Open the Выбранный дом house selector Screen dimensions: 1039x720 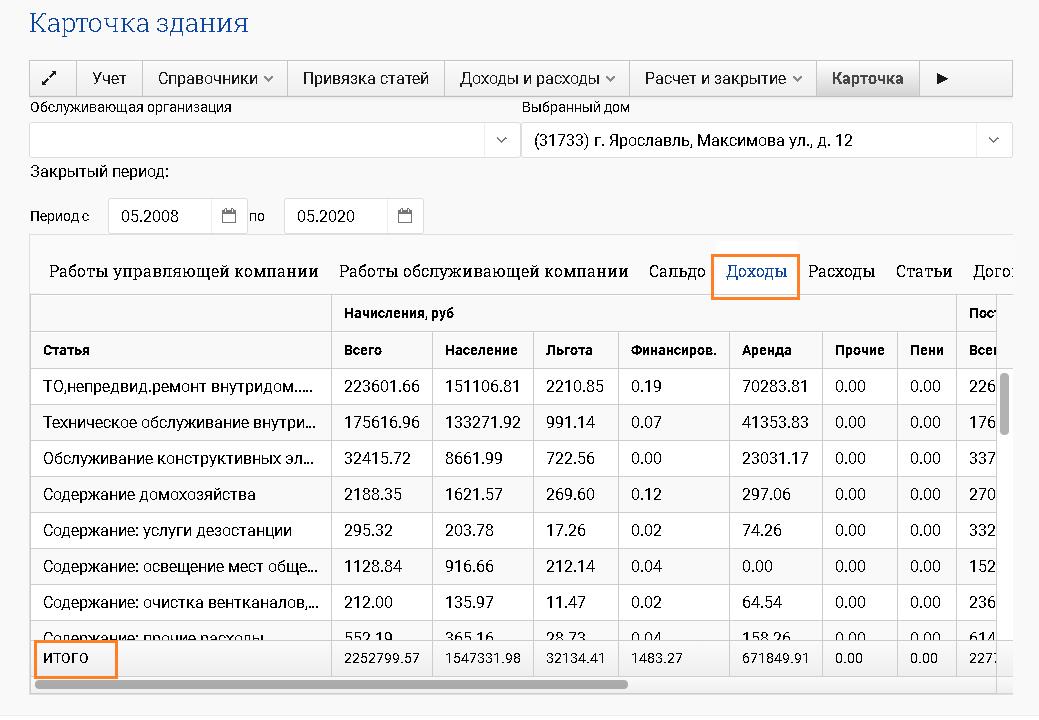point(993,140)
